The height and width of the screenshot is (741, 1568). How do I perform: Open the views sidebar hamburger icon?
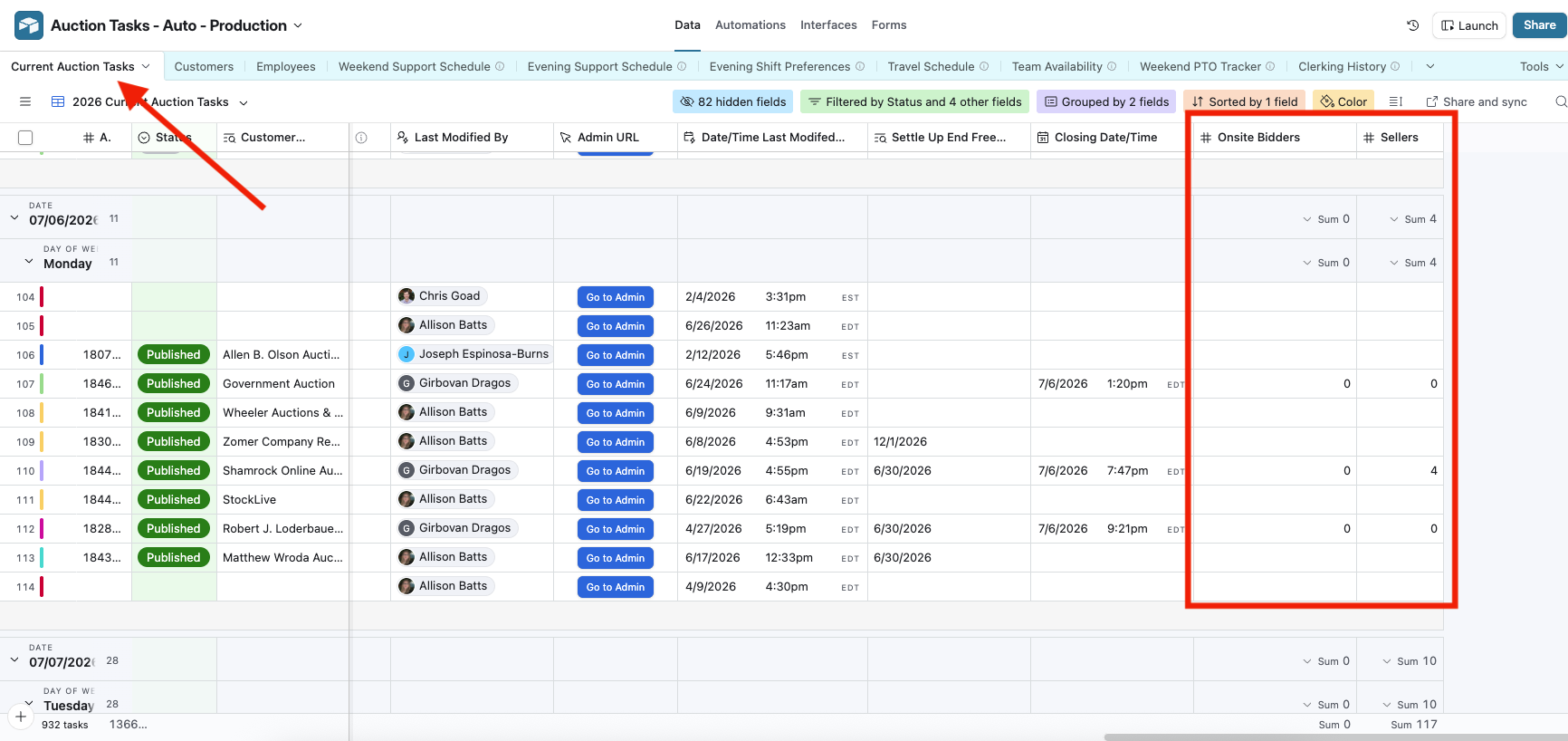point(25,101)
